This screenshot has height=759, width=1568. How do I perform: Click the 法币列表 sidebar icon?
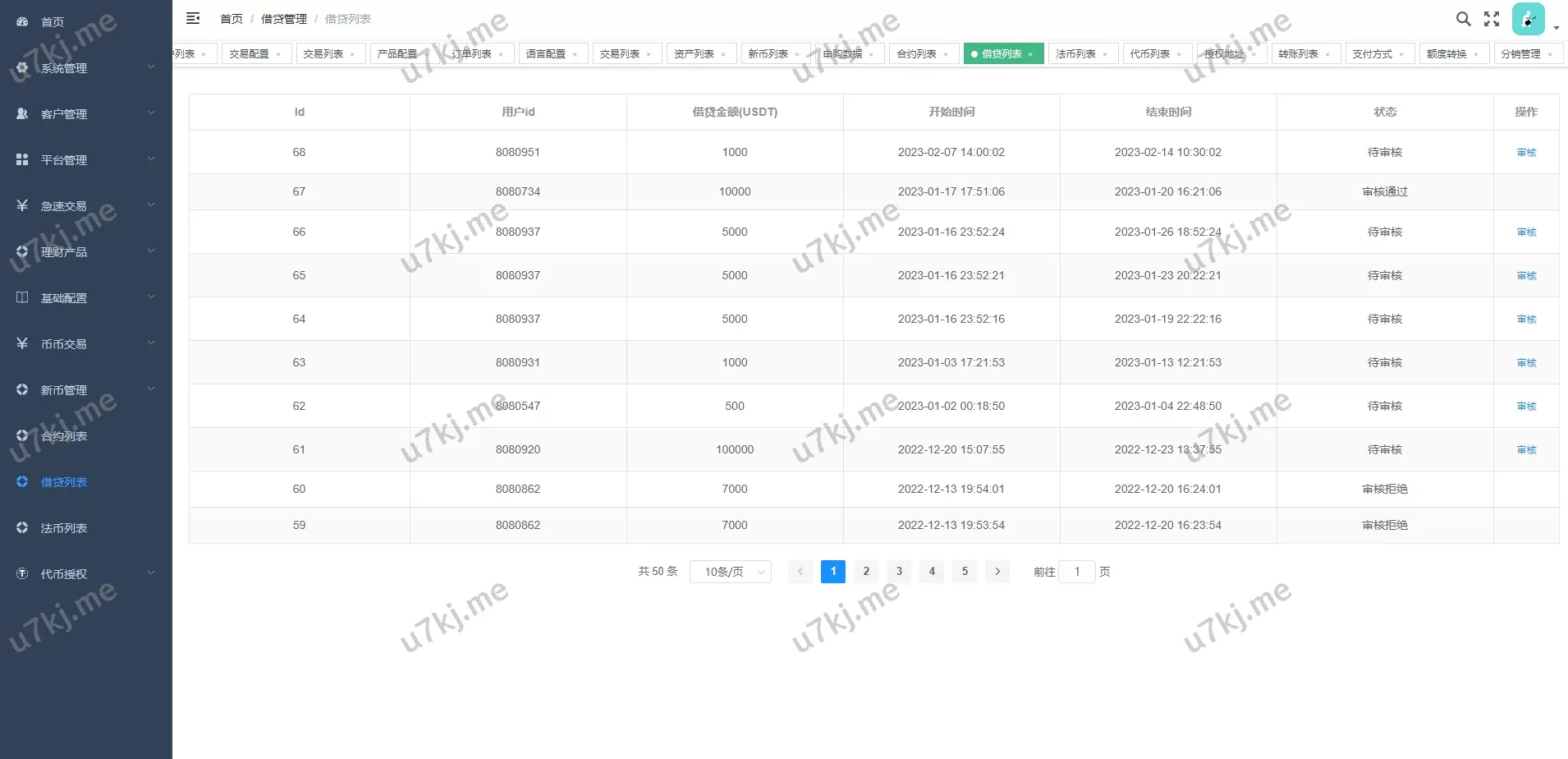[x=22, y=528]
